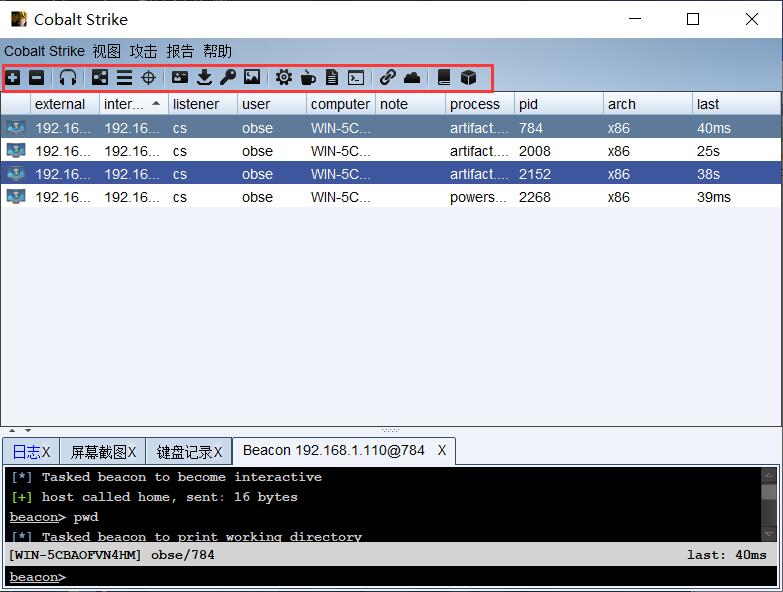Open screenshots using the picture icon

tap(252, 77)
